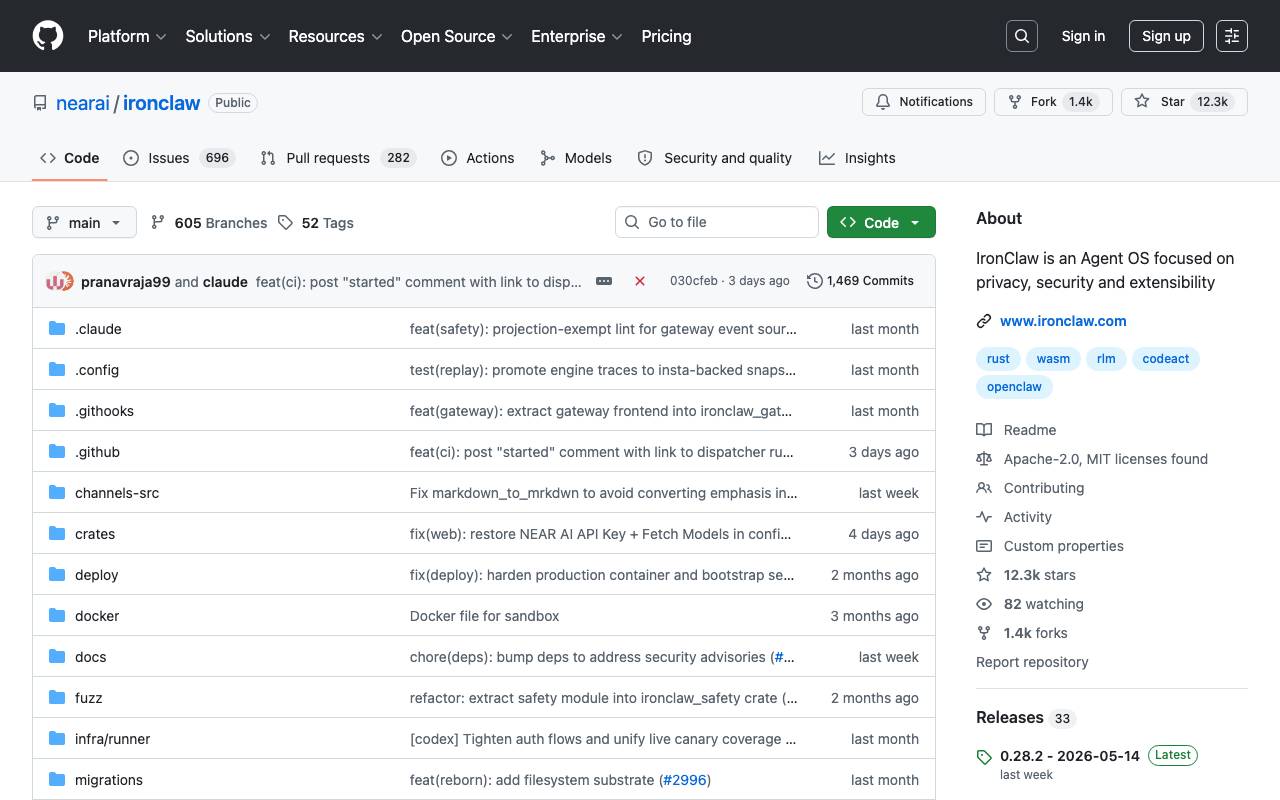This screenshot has width=1280, height=800.
Task: Click the rlm topic tag
Action: point(1106,359)
